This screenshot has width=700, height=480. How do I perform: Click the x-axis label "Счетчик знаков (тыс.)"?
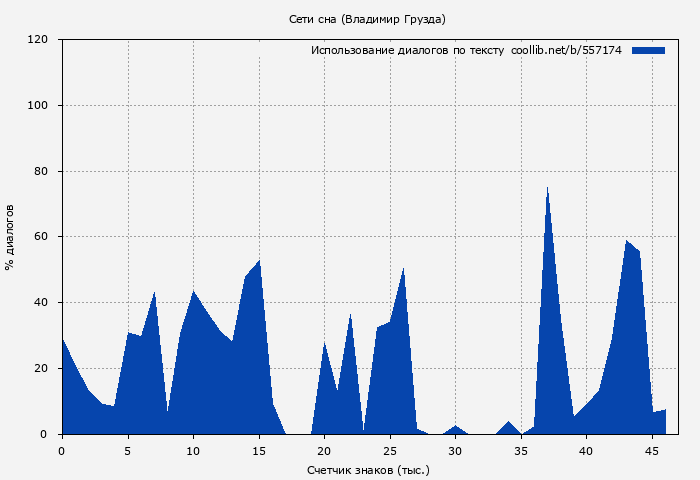coord(367,469)
